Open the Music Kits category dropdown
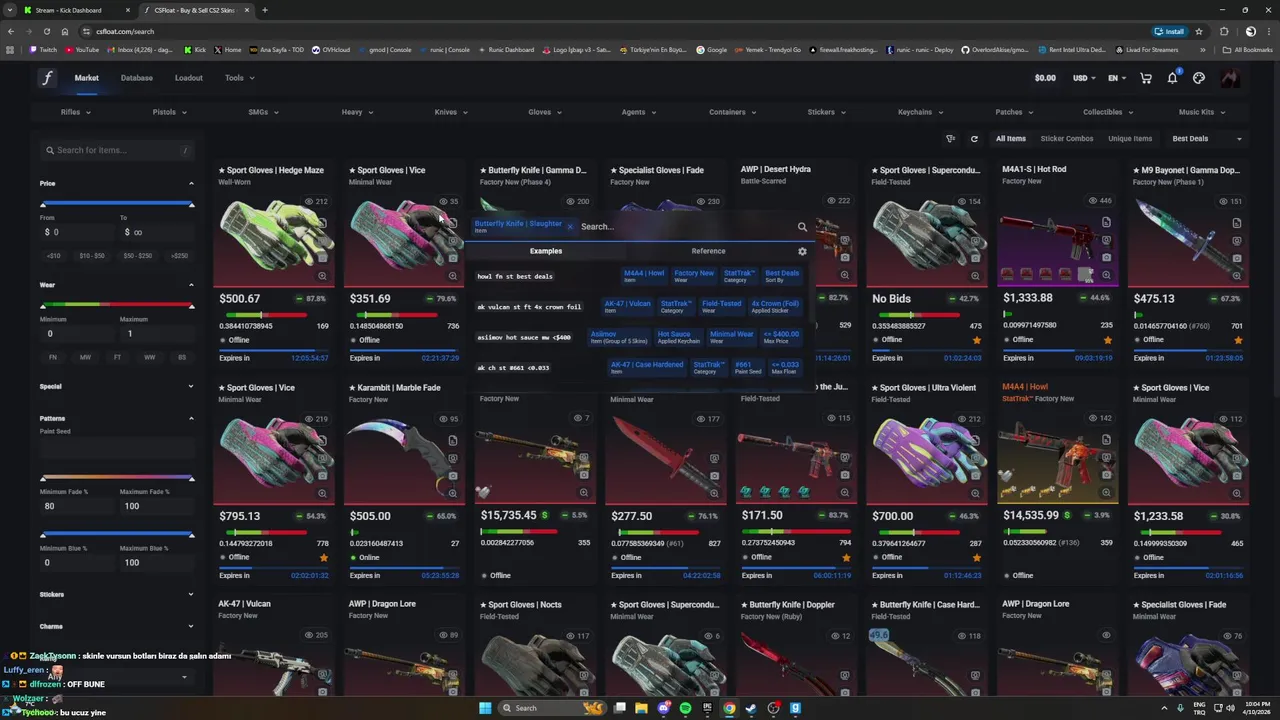 [x=1201, y=112]
